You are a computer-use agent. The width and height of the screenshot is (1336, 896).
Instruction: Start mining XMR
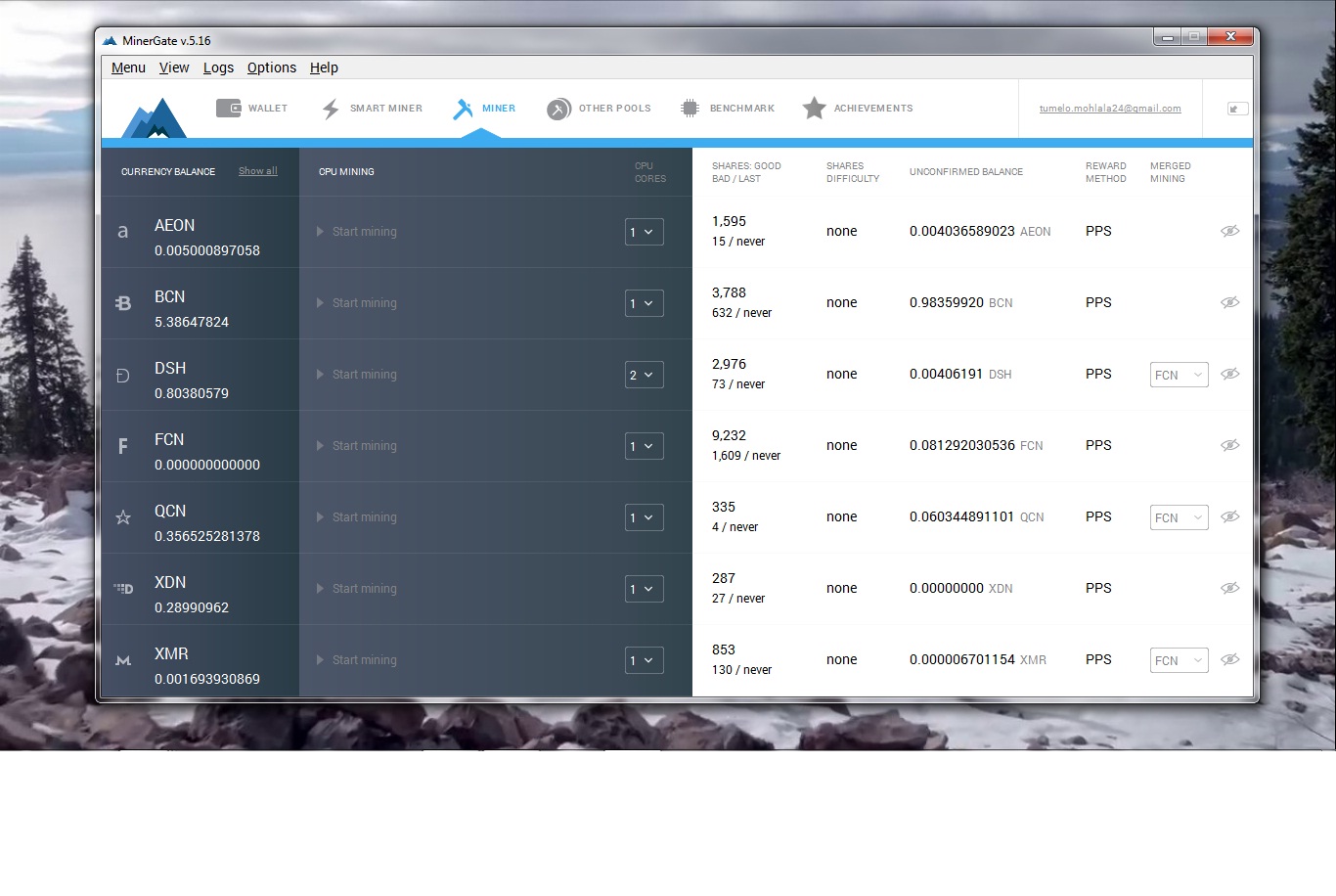click(x=357, y=660)
